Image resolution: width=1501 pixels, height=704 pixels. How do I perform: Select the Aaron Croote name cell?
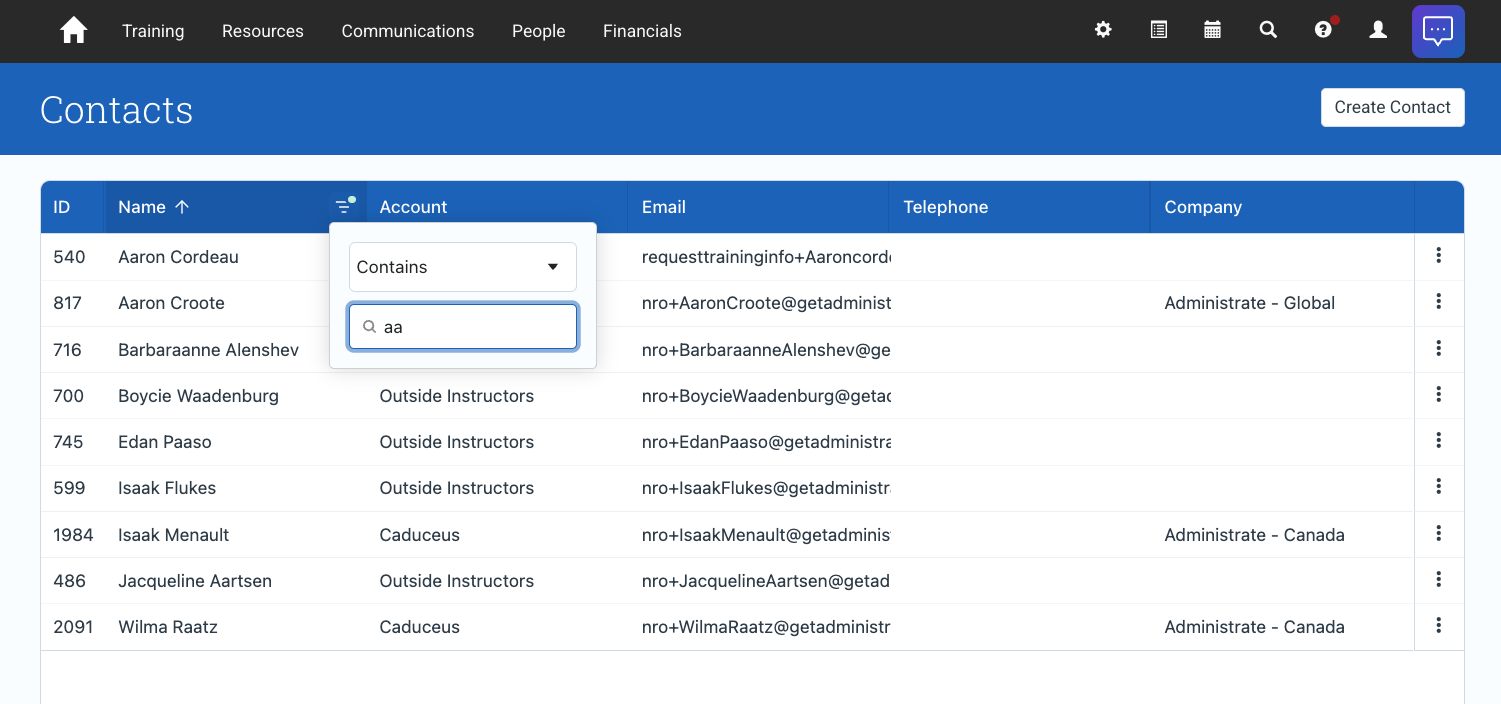[x=171, y=303]
